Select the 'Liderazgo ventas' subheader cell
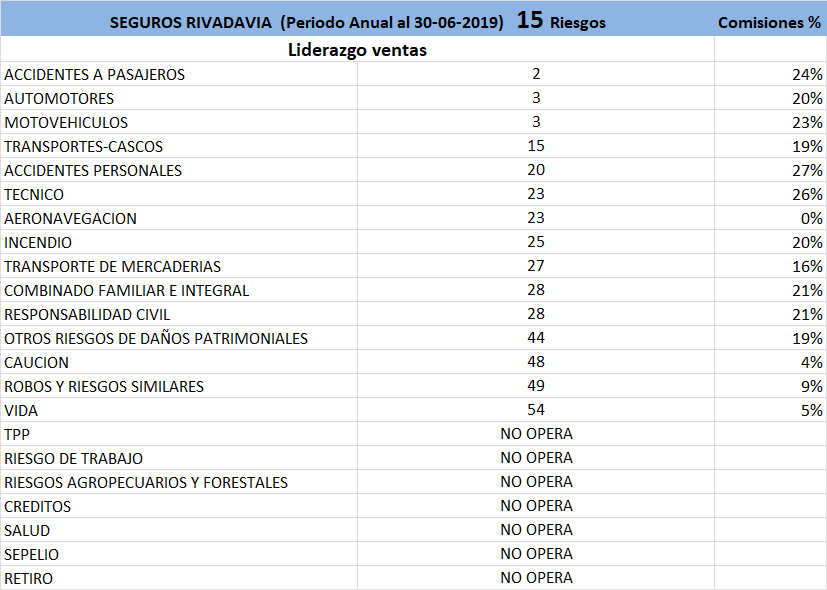The height and width of the screenshot is (590, 827). point(358,50)
